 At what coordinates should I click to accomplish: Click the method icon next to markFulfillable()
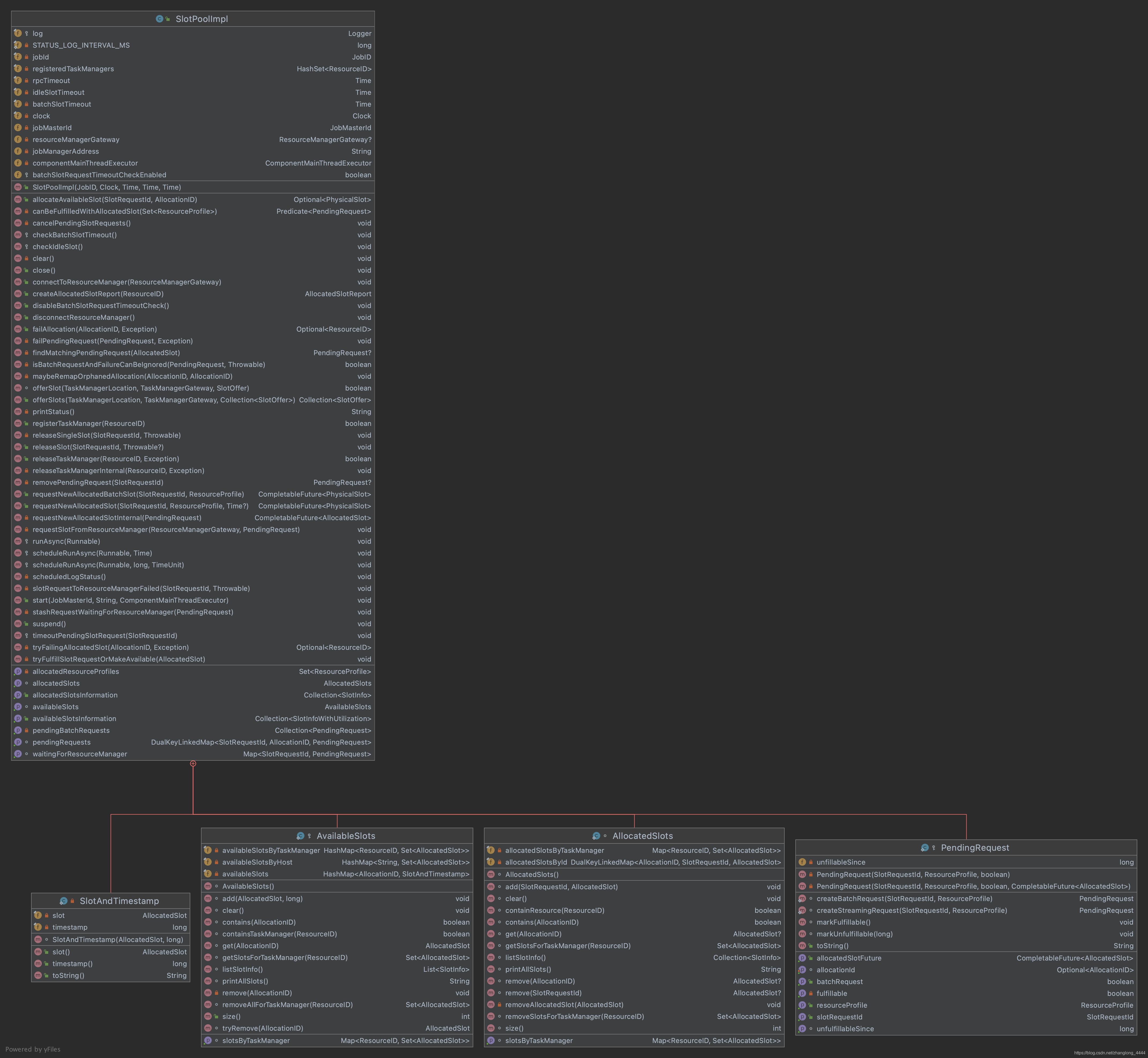802,922
